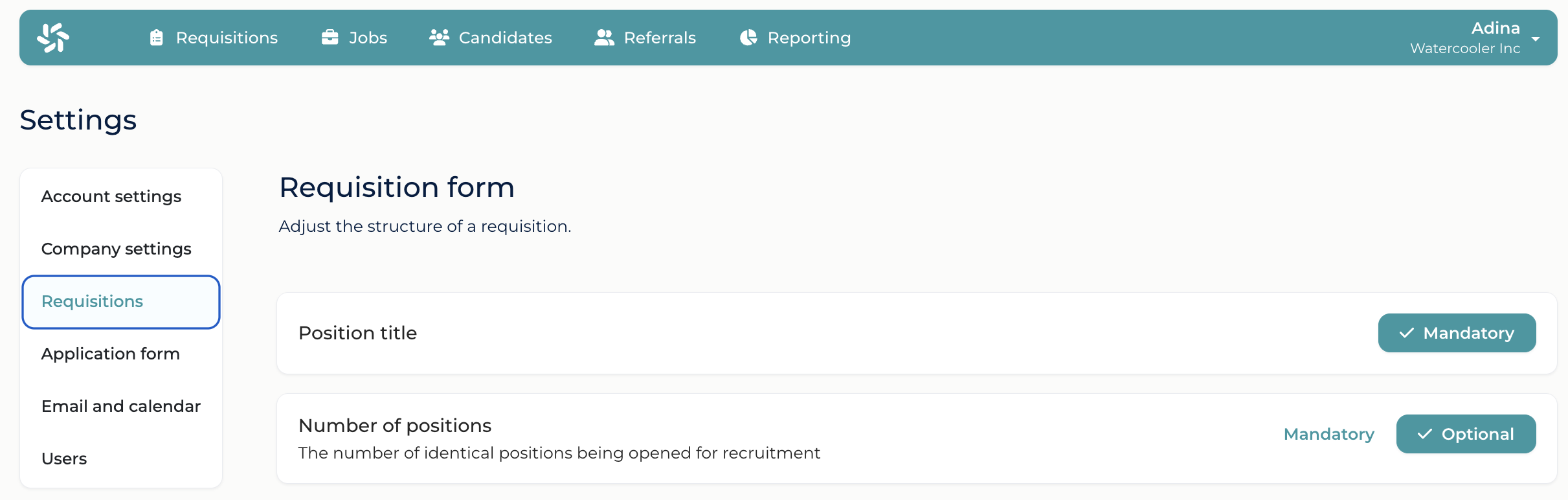Switch to Email and calendar settings
This screenshot has width=1568, height=500.
tap(121, 406)
